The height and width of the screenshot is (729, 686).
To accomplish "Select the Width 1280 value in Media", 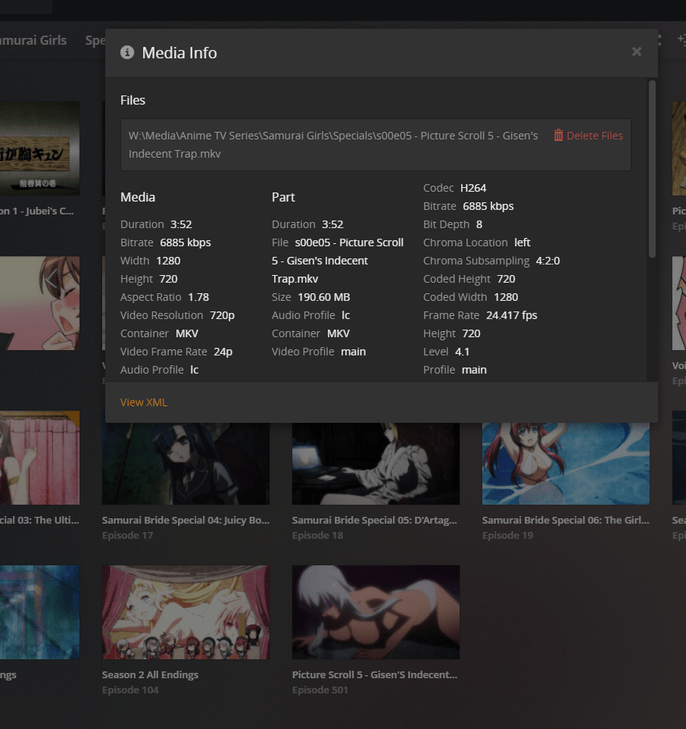I will pos(168,261).
